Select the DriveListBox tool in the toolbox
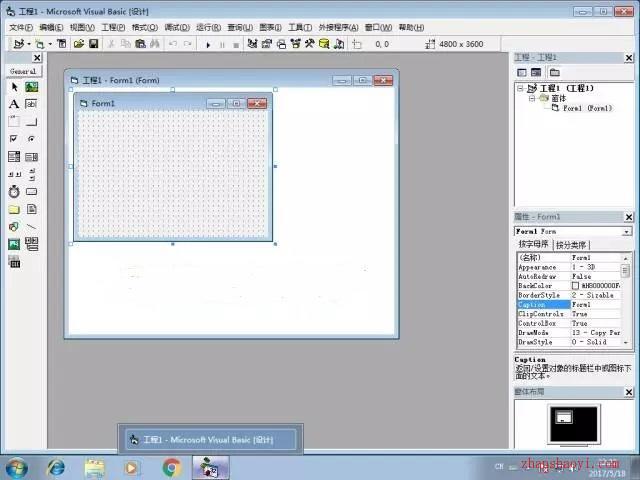This screenshot has width=640, height=480. point(31,191)
